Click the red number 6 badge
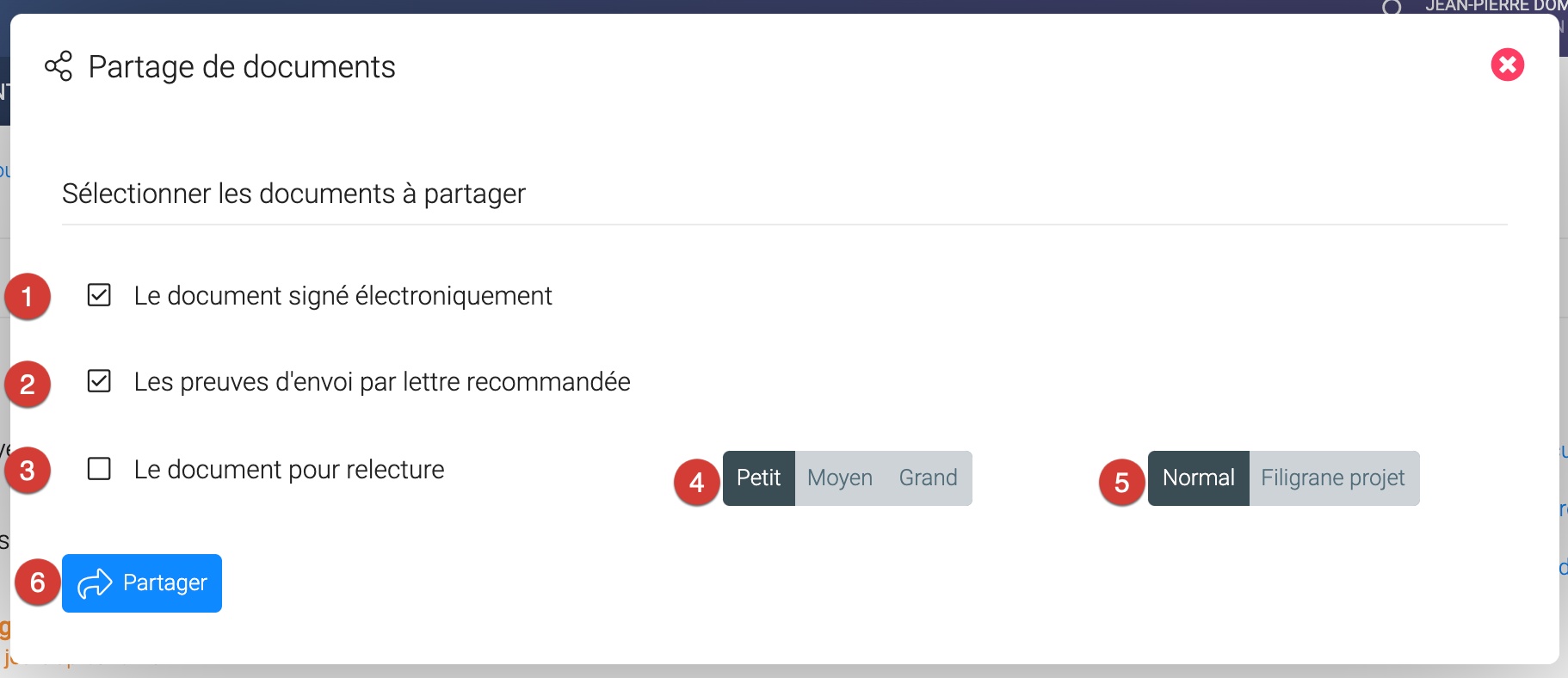This screenshot has height=678, width=1568. 38,582
